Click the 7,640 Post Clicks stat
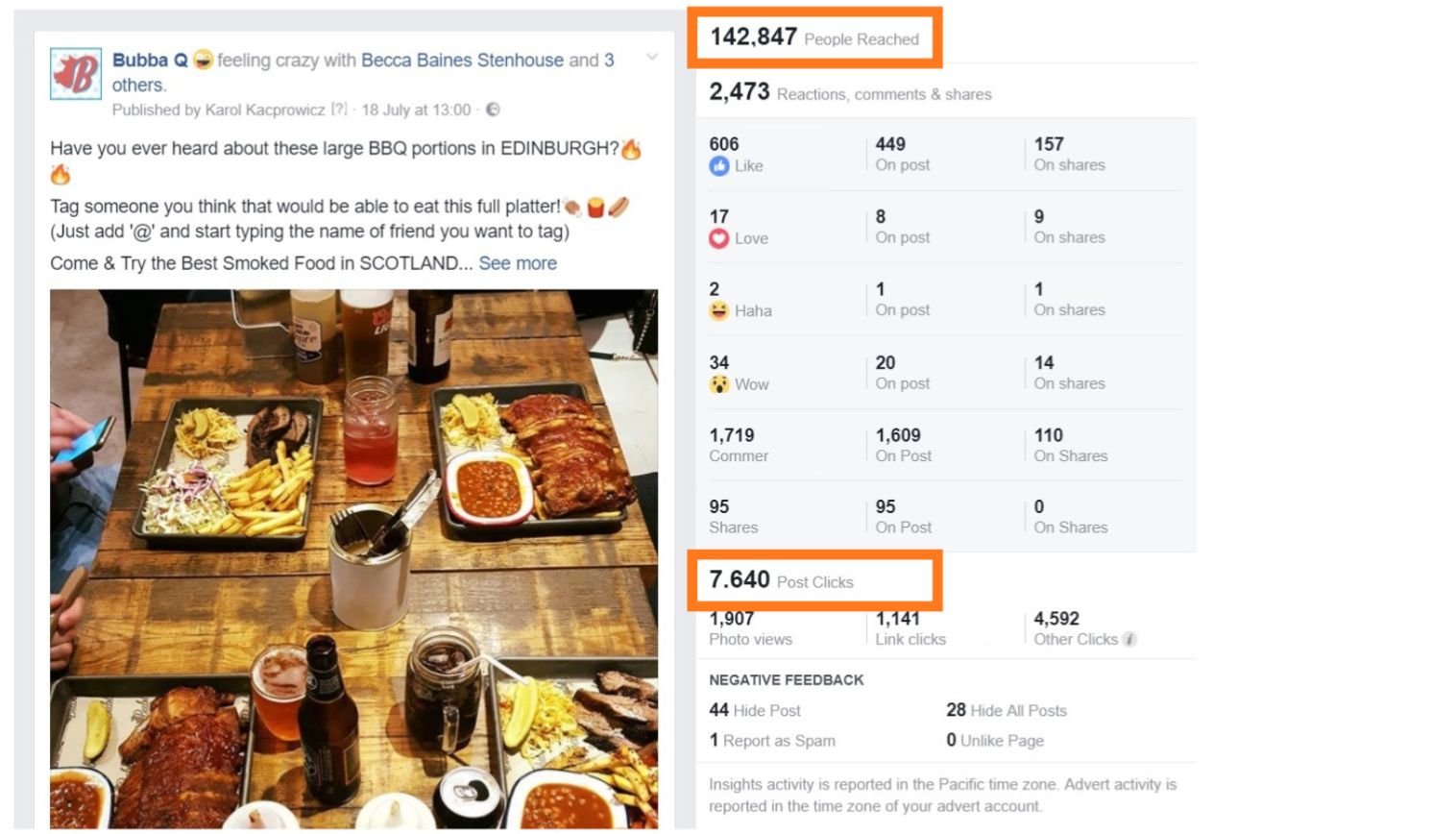 coord(781,580)
